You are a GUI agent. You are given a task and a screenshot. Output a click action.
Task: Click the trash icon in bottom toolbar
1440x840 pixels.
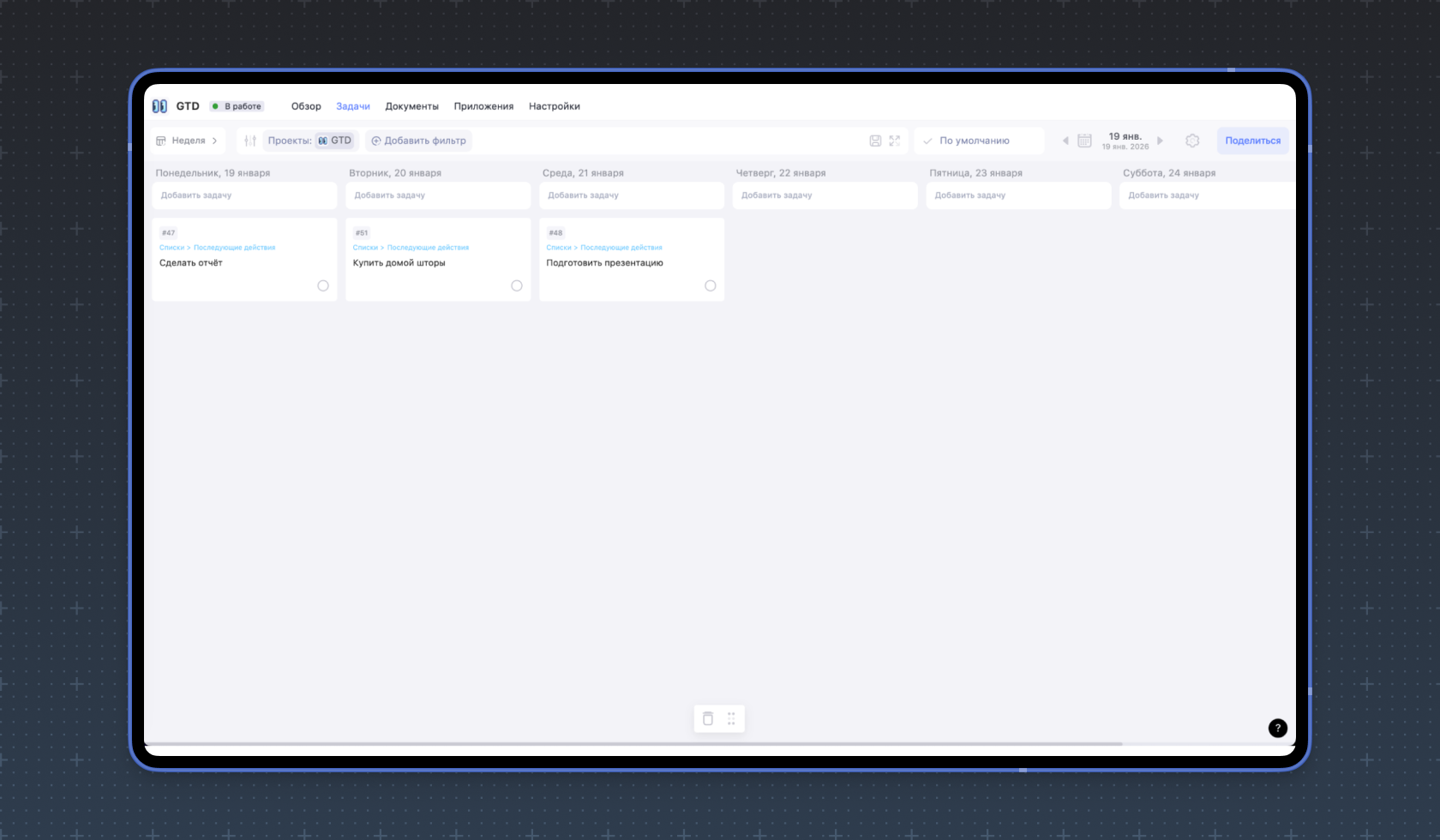(708, 719)
